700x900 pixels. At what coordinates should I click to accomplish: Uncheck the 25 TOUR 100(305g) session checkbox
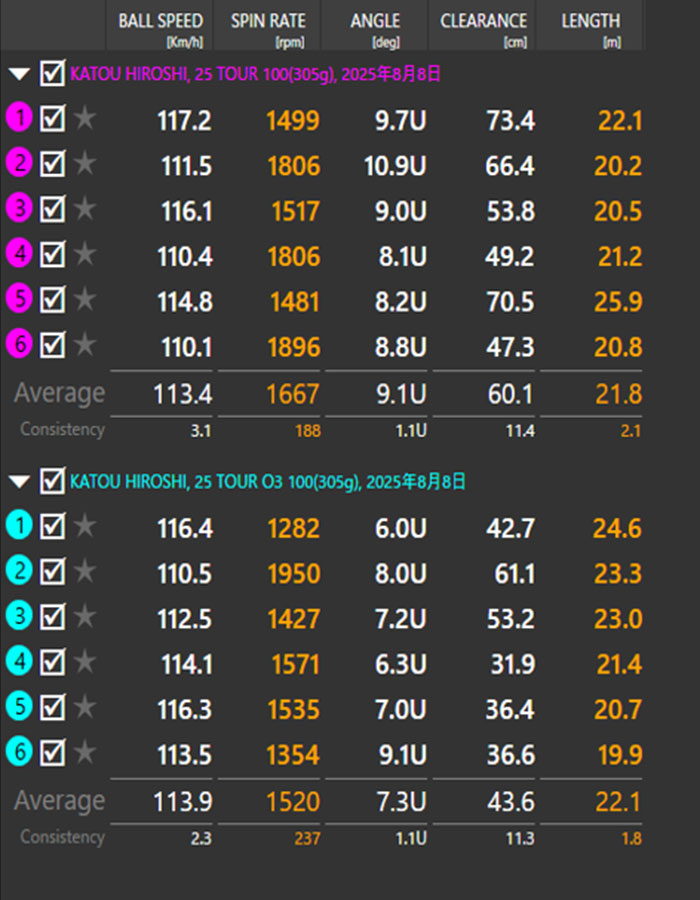coord(52,74)
